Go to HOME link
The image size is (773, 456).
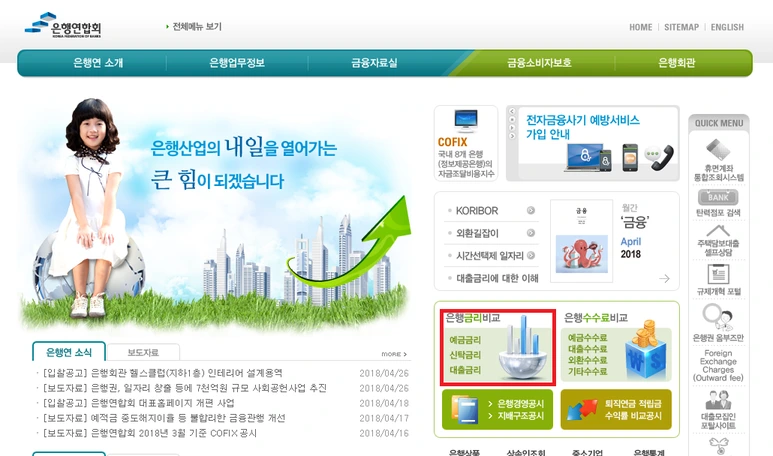point(640,27)
